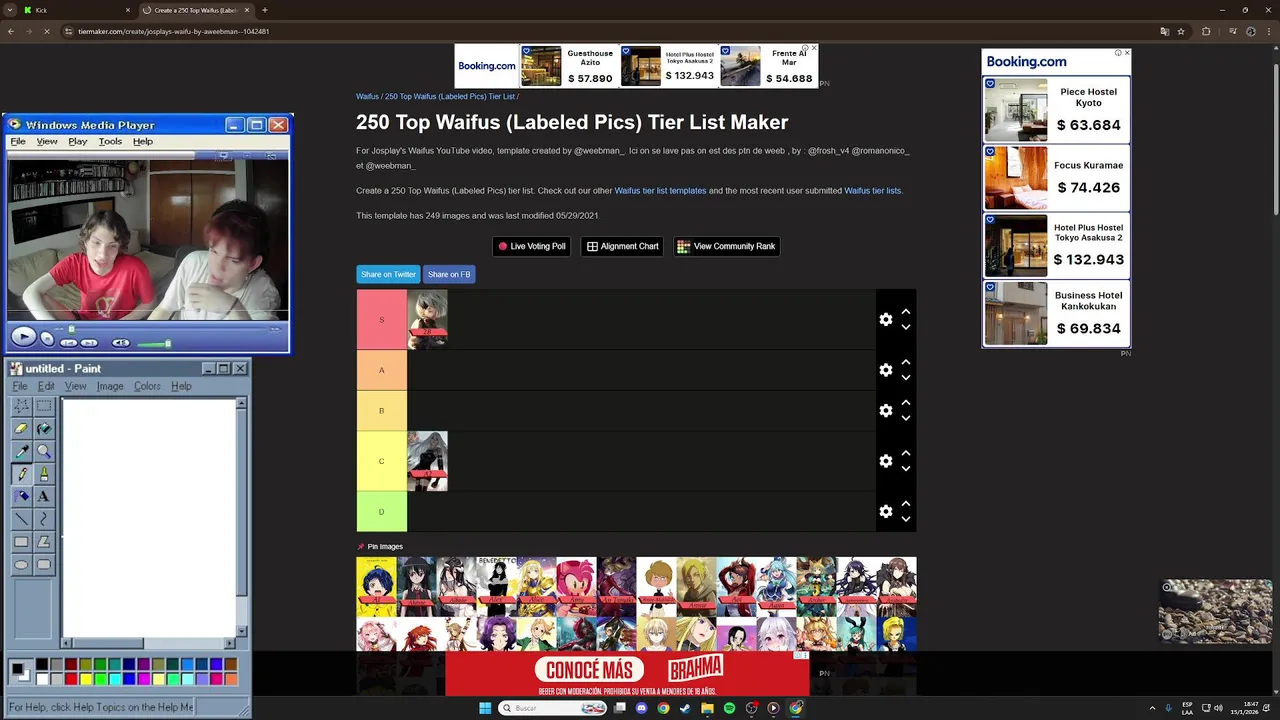The height and width of the screenshot is (720, 1280).
Task: Open settings gear for the D tier row
Action: click(885, 511)
